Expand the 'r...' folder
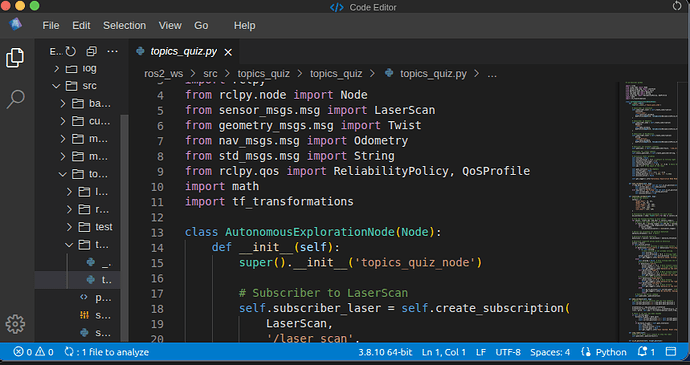This screenshot has width=690, height=365. [70, 209]
